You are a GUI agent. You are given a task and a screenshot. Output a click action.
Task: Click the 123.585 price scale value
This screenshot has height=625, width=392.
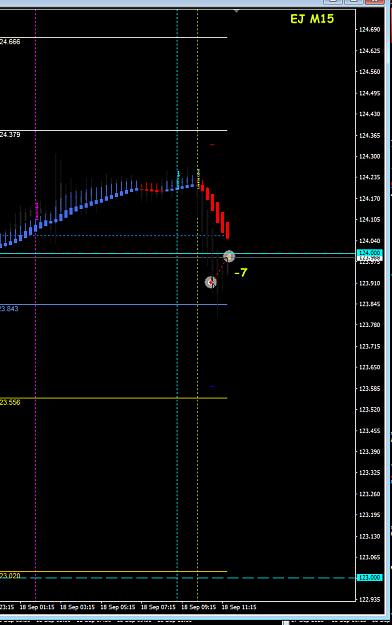pos(370,389)
